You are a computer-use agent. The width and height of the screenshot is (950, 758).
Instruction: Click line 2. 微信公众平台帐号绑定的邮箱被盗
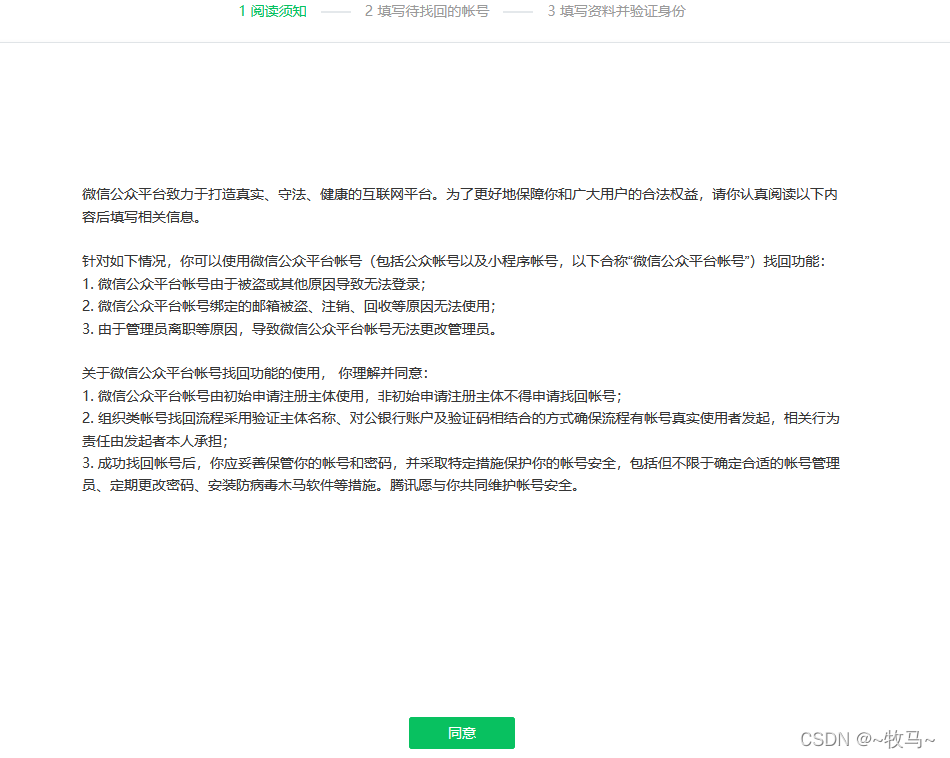click(x=289, y=307)
